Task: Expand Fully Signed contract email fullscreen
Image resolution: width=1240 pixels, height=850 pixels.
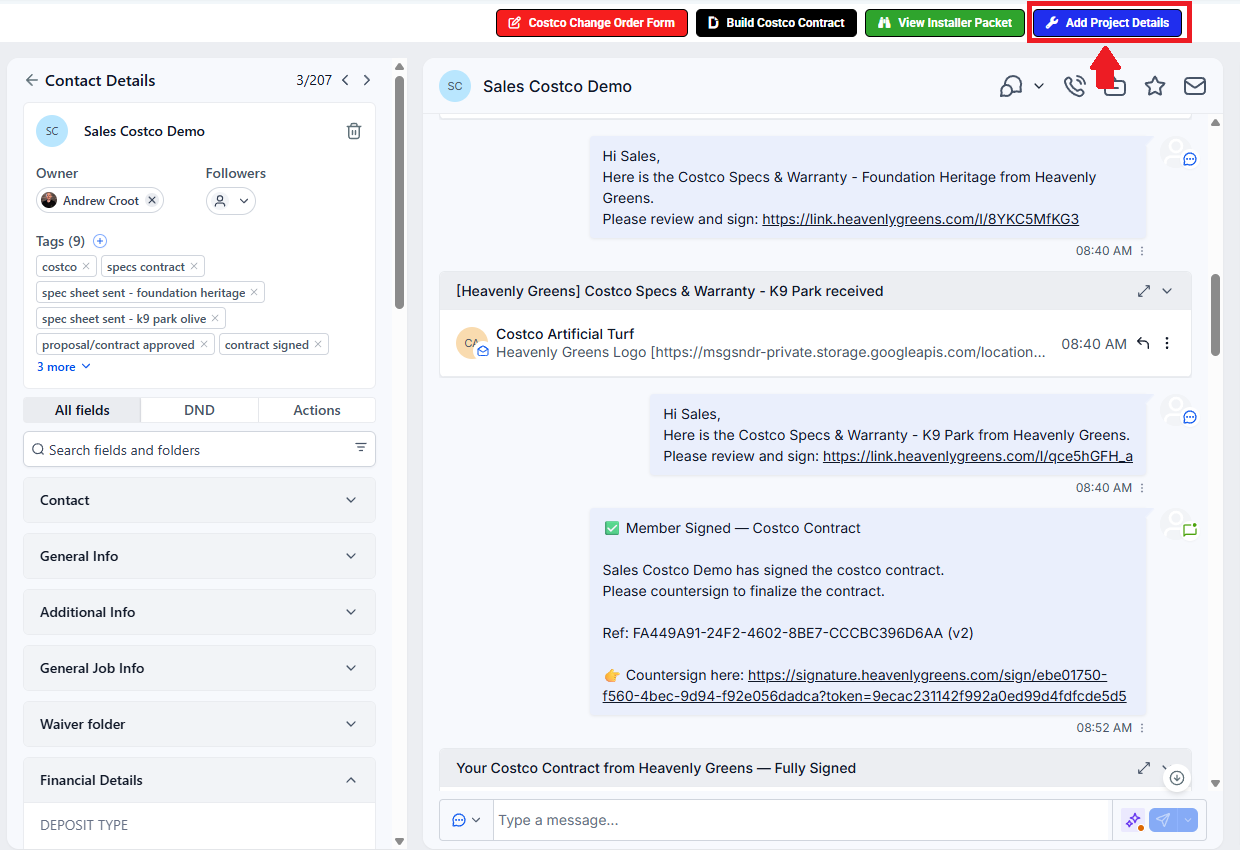Action: tap(1144, 768)
